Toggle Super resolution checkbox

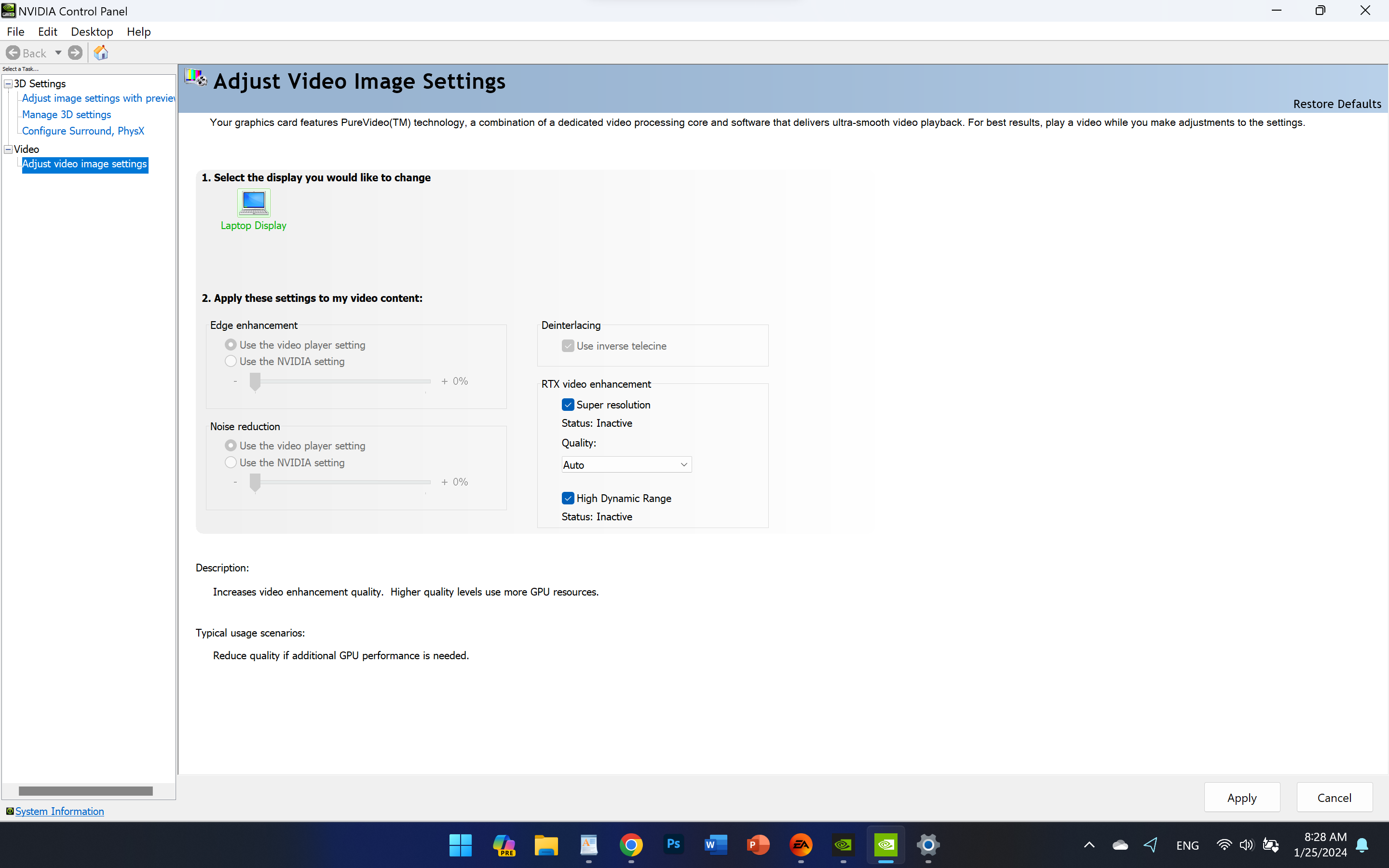(568, 405)
